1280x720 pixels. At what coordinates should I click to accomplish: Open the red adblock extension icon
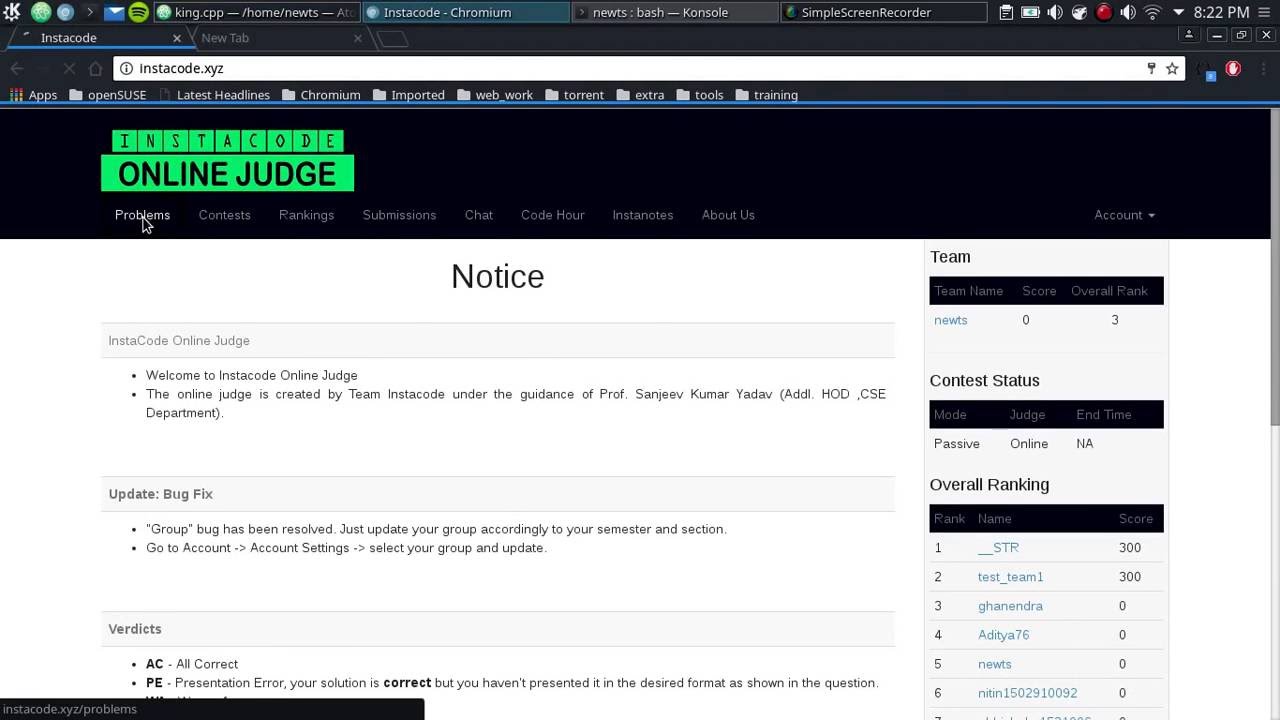[1233, 68]
